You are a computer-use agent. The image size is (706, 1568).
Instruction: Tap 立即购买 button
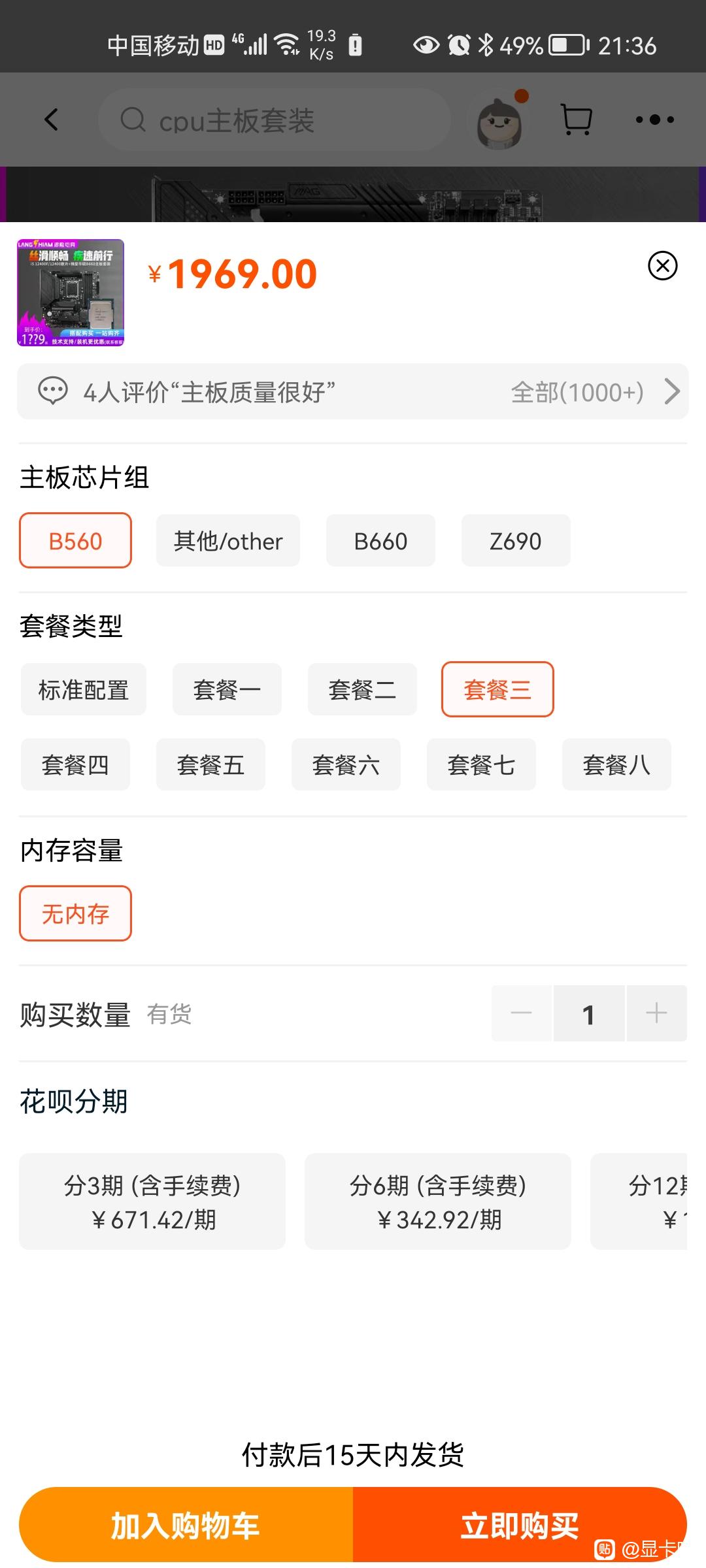tap(520, 1525)
